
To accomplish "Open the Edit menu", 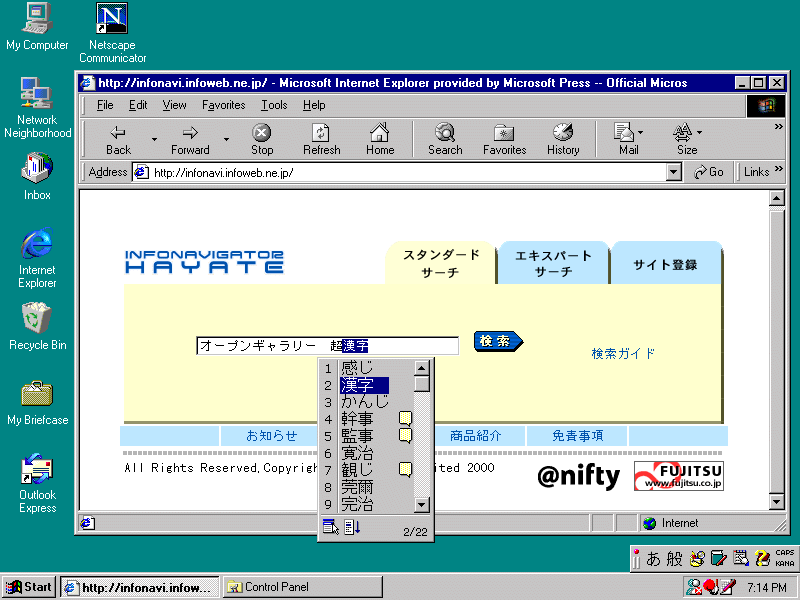I will (x=138, y=105).
